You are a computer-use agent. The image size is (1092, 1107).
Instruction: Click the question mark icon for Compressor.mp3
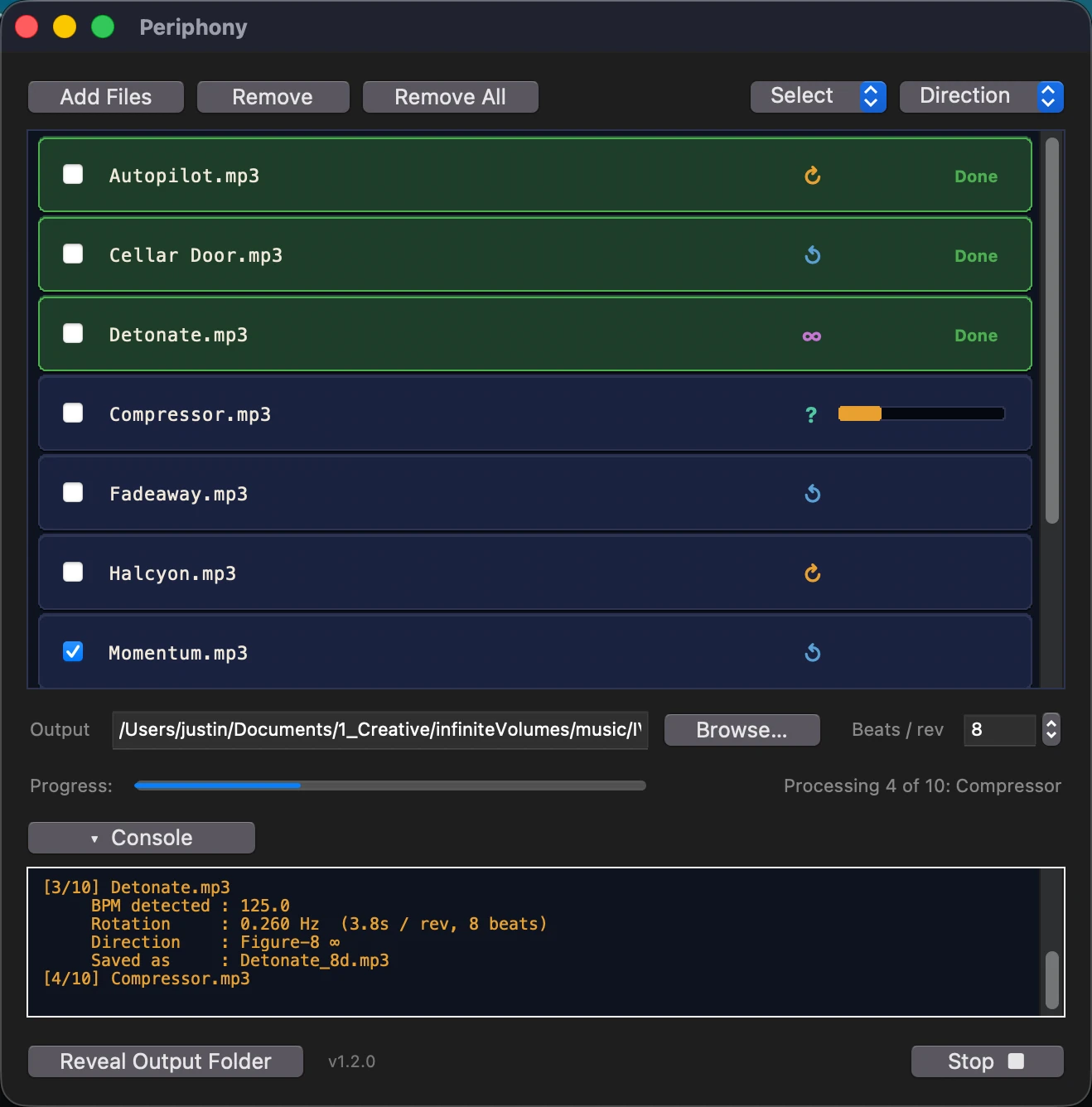tap(811, 414)
